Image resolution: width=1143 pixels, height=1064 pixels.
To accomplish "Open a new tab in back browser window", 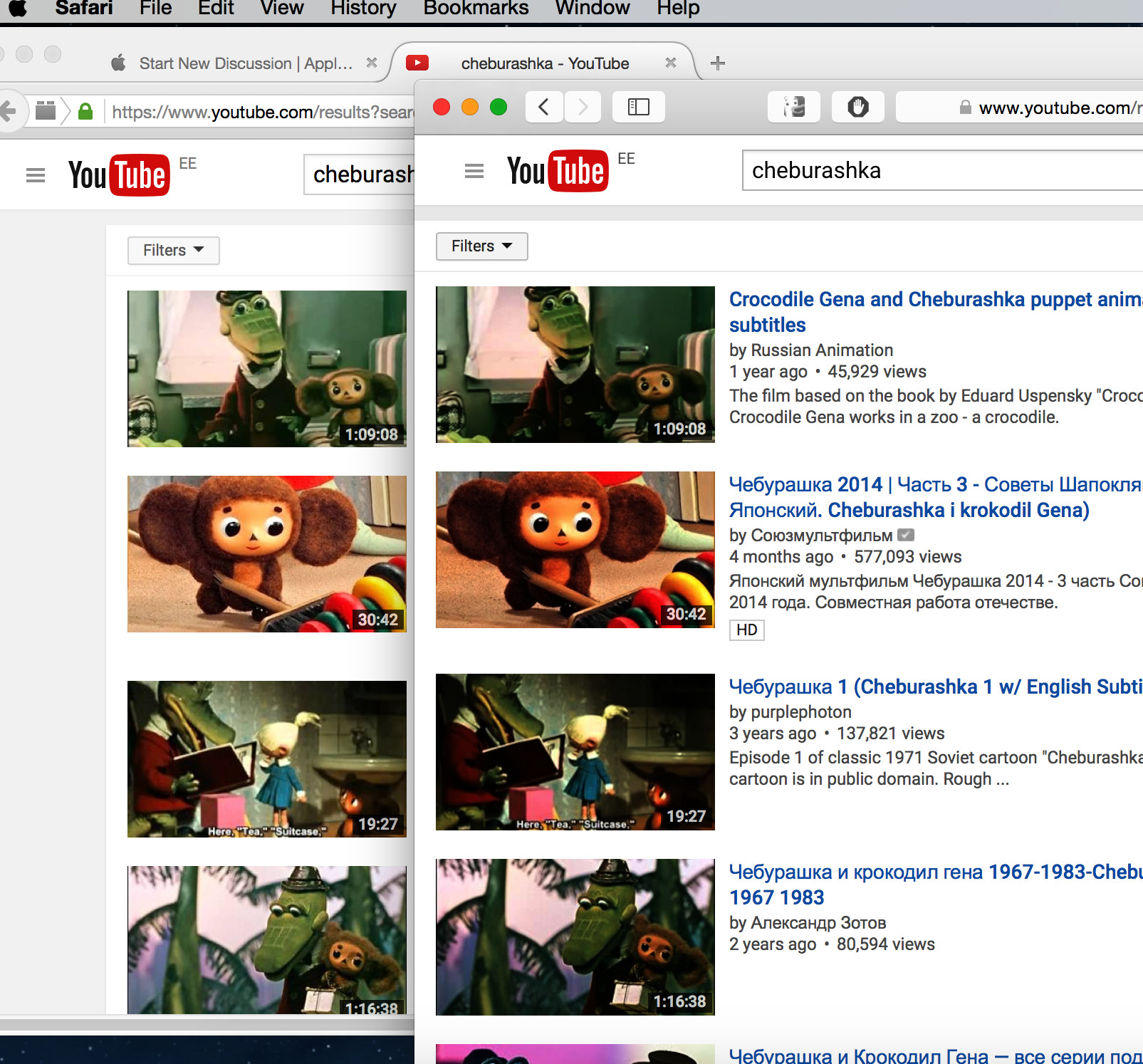I will pos(718,63).
